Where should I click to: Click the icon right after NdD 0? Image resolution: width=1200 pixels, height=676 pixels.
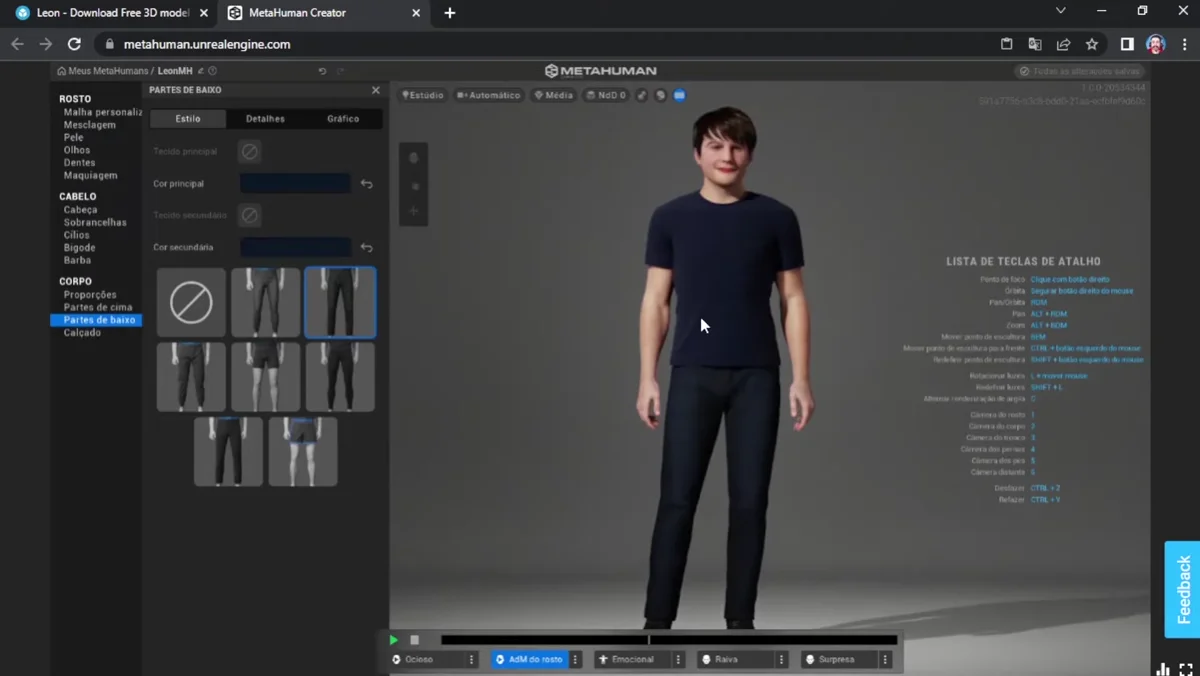[x=642, y=95]
